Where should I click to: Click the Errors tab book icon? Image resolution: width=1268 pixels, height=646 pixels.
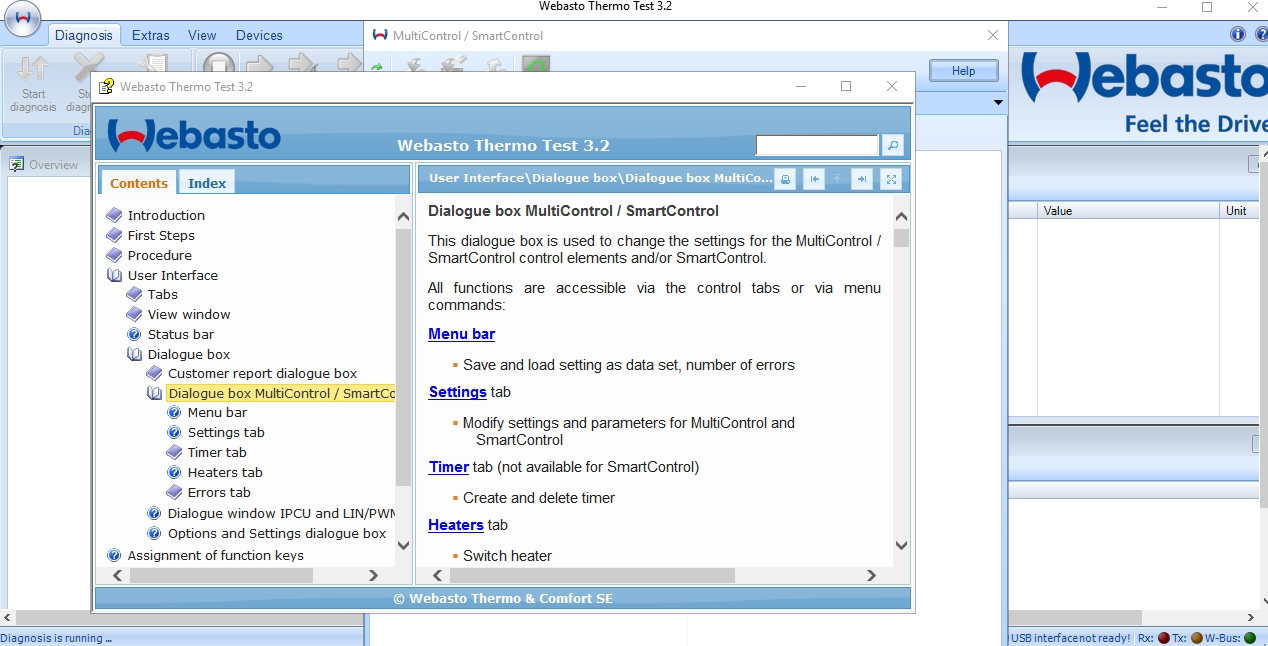point(174,492)
